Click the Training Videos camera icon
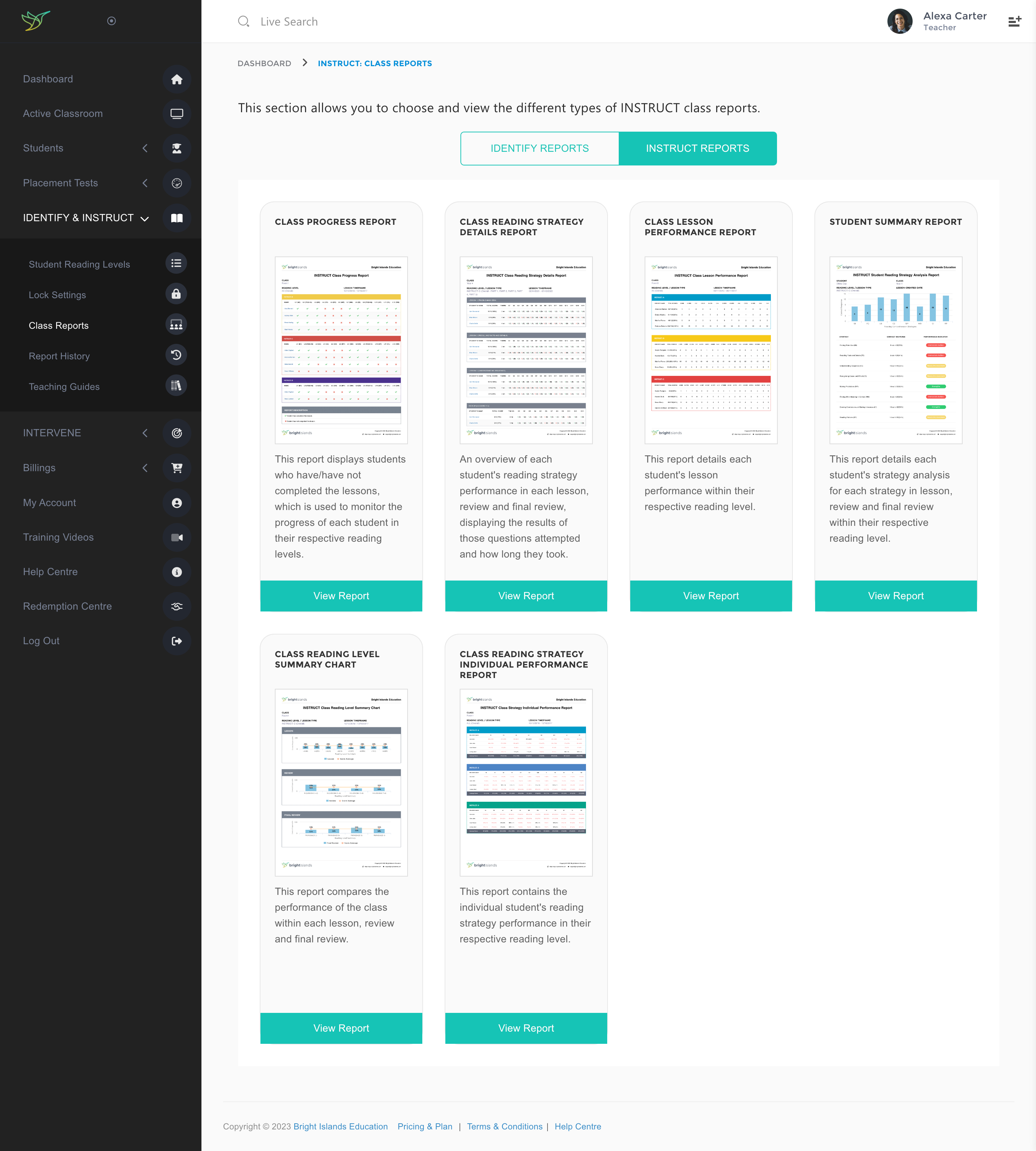The width and height of the screenshot is (1036, 1151). [x=177, y=537]
